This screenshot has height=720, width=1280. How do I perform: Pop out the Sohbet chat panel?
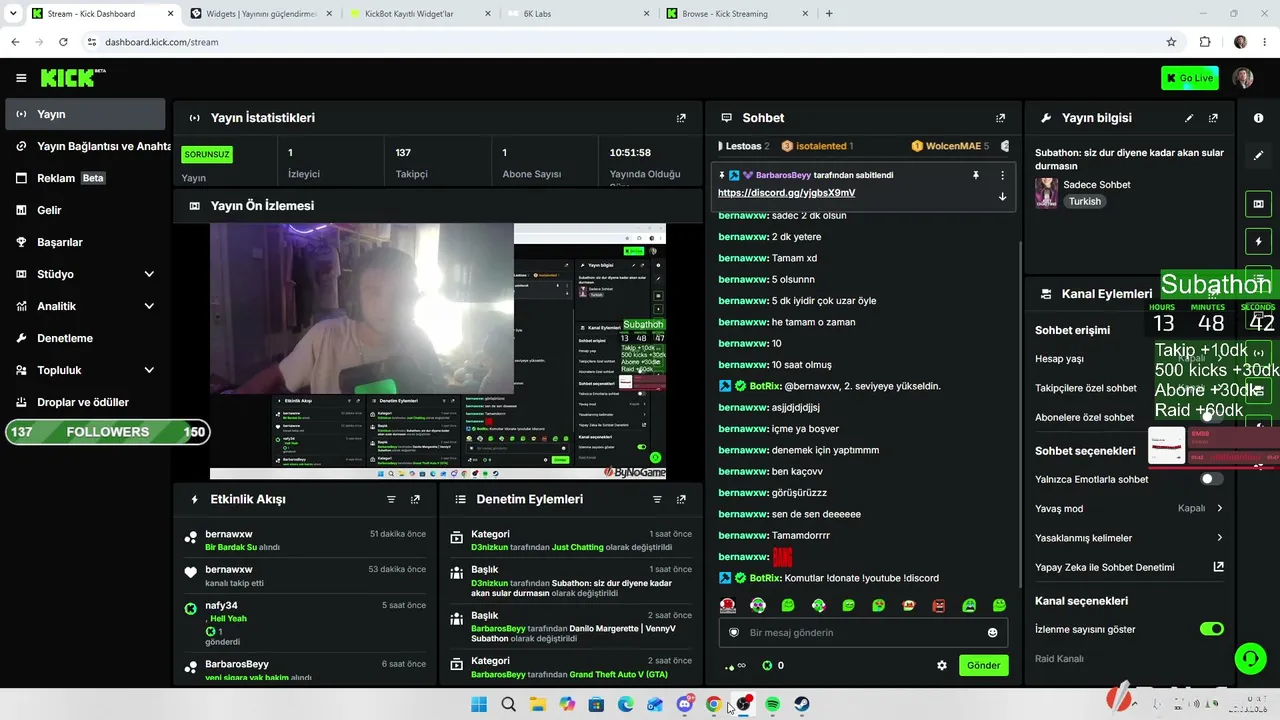[x=1000, y=118]
